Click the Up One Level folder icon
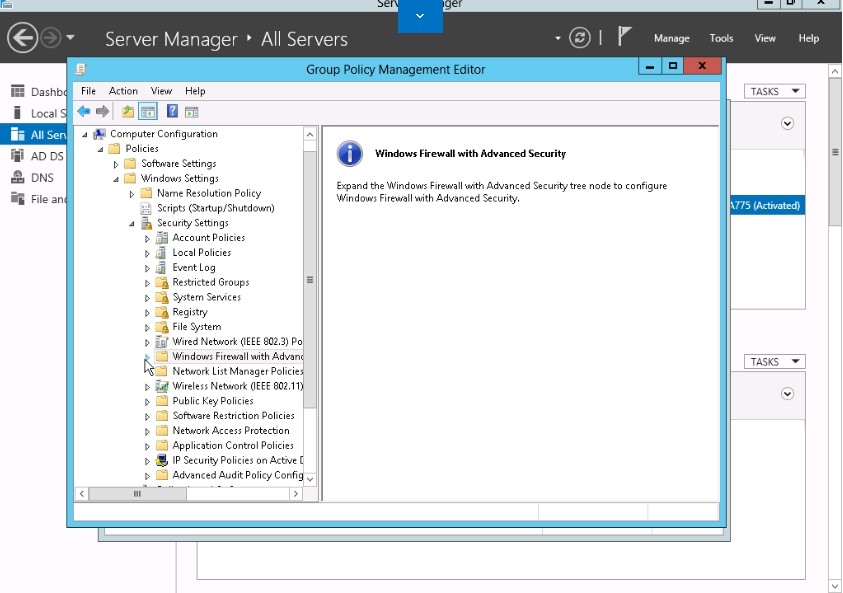Viewport: 843px width, 593px height. click(x=127, y=112)
